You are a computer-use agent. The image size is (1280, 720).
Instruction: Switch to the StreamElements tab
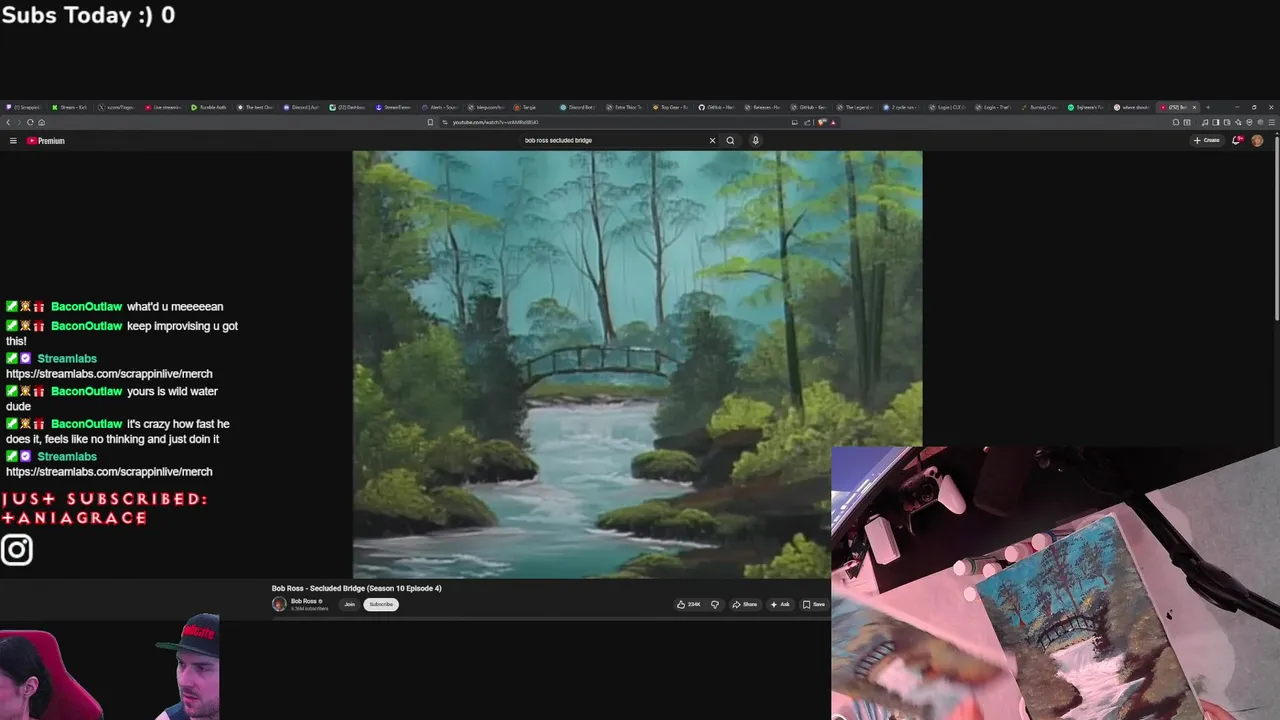(395, 107)
